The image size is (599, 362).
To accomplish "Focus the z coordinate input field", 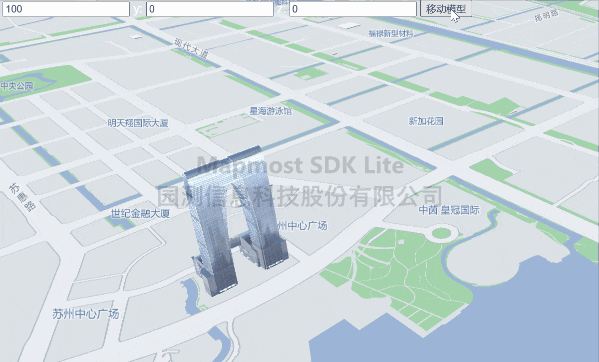I will tap(353, 9).
